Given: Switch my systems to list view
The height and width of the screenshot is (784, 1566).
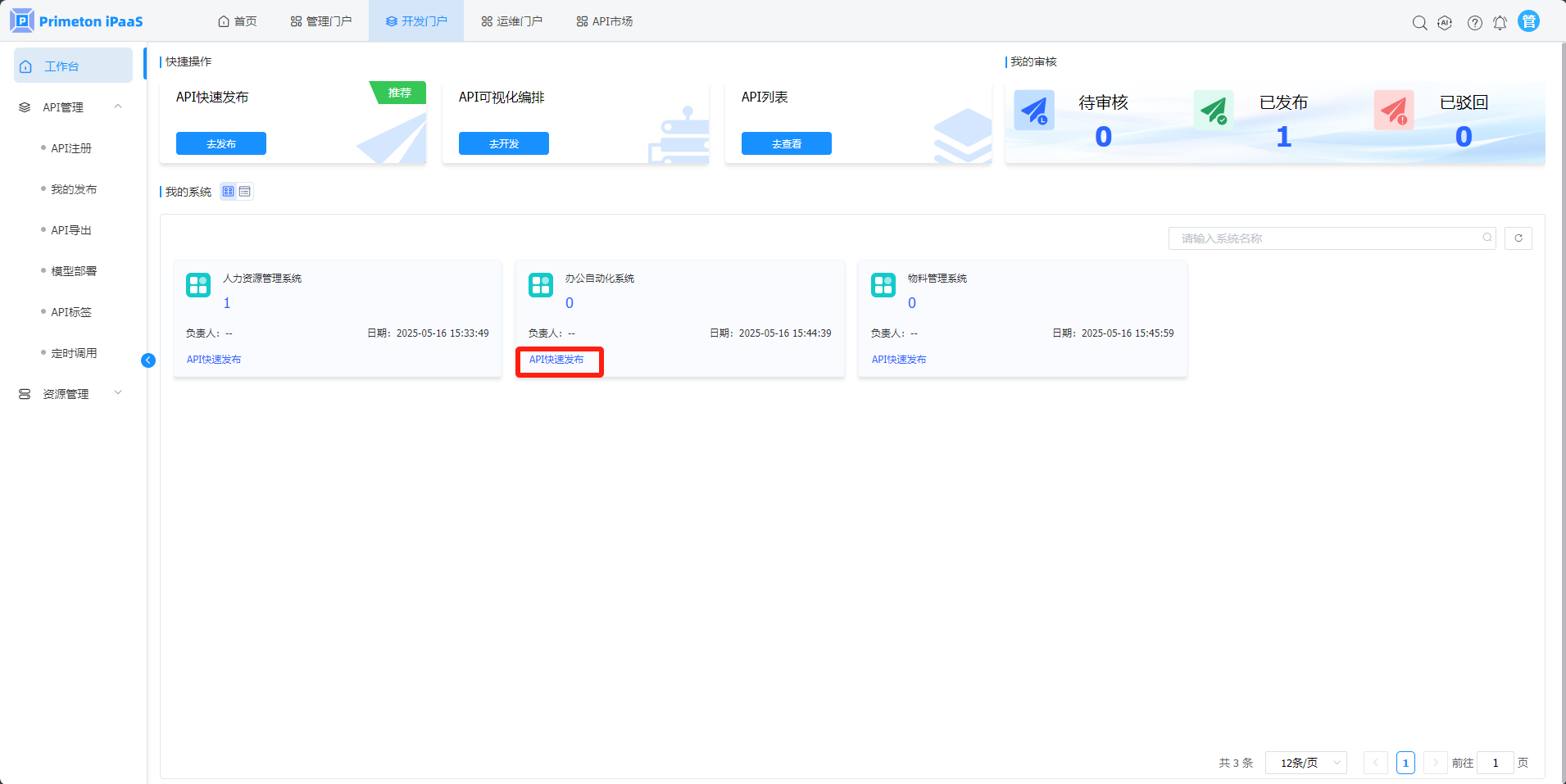Looking at the screenshot, I should [245, 192].
